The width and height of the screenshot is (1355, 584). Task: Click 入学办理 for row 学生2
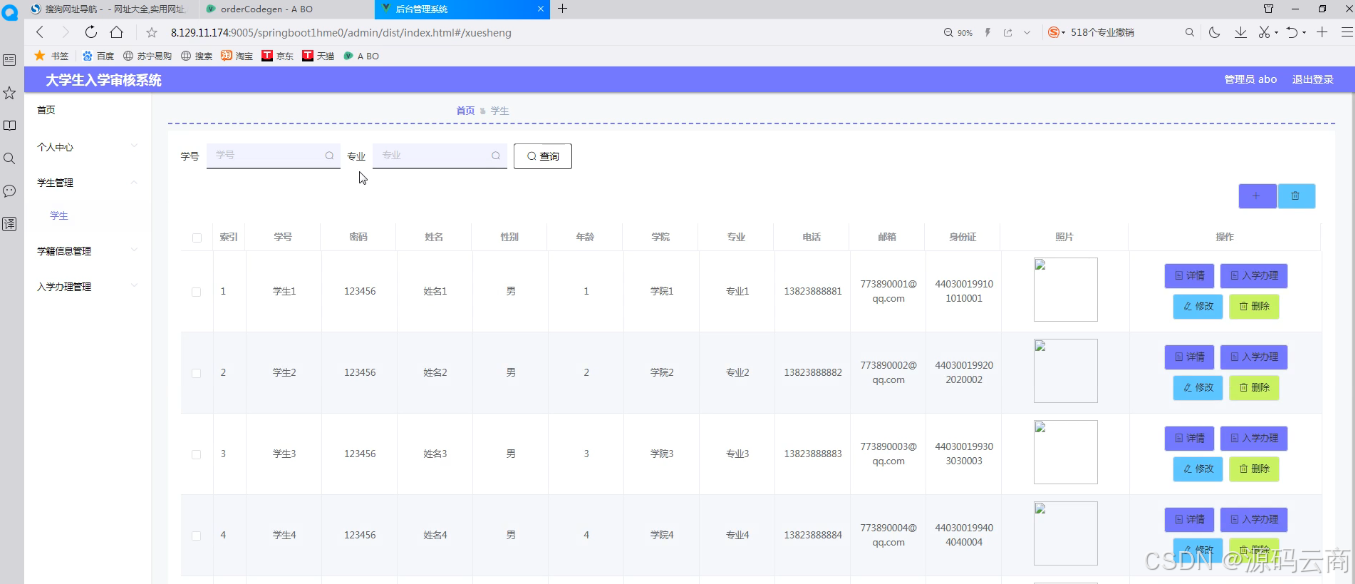point(1254,357)
